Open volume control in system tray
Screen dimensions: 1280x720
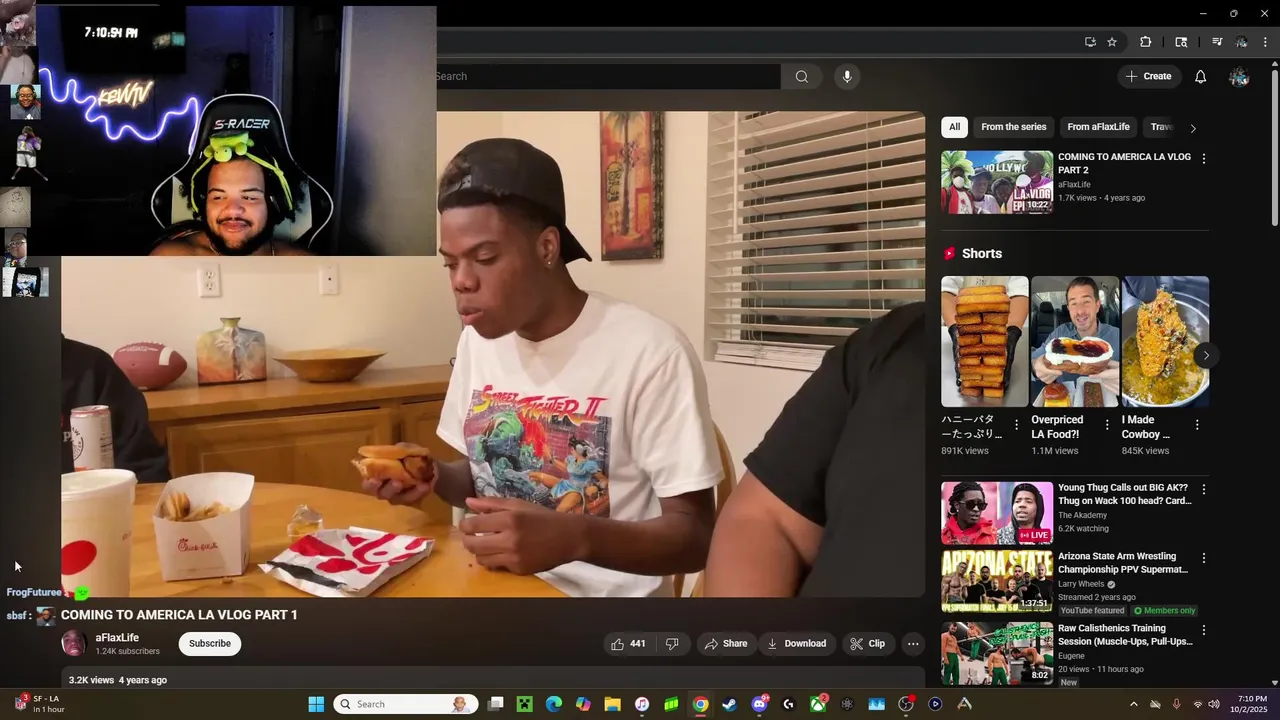pyautogui.click(x=1214, y=704)
